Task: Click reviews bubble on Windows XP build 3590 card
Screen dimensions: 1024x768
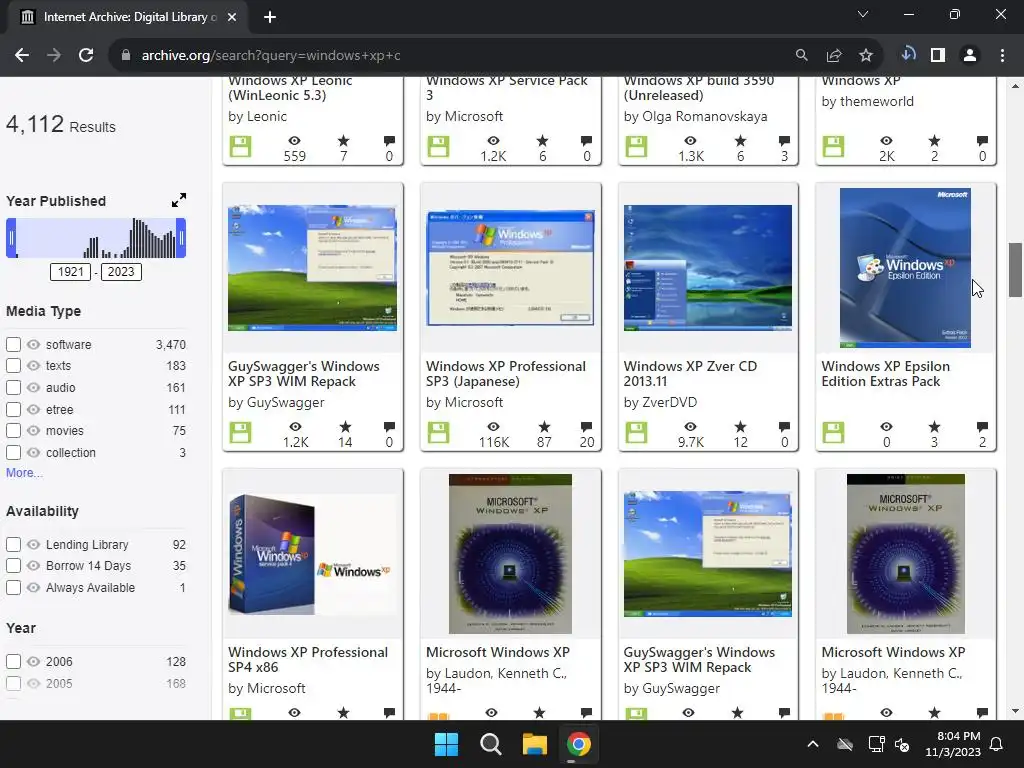Action: point(784,140)
